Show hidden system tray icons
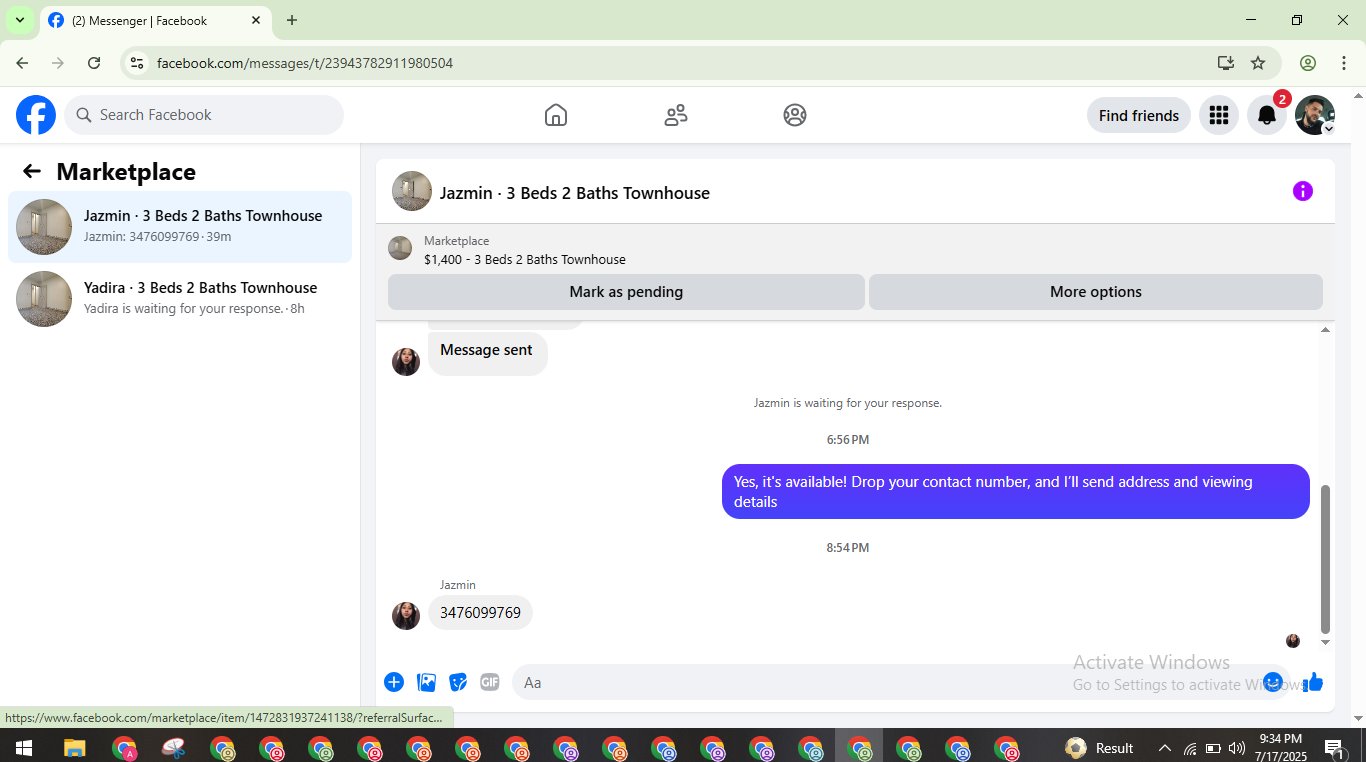The image size is (1366, 762). pos(1165,747)
